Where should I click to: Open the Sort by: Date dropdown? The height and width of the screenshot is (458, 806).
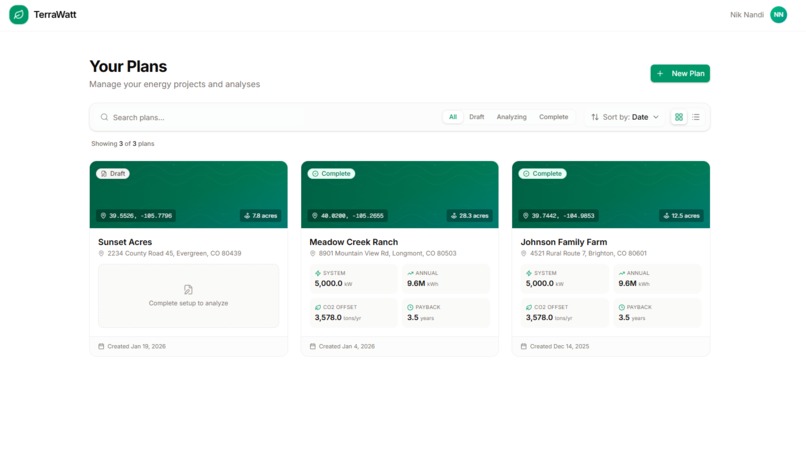click(625, 117)
